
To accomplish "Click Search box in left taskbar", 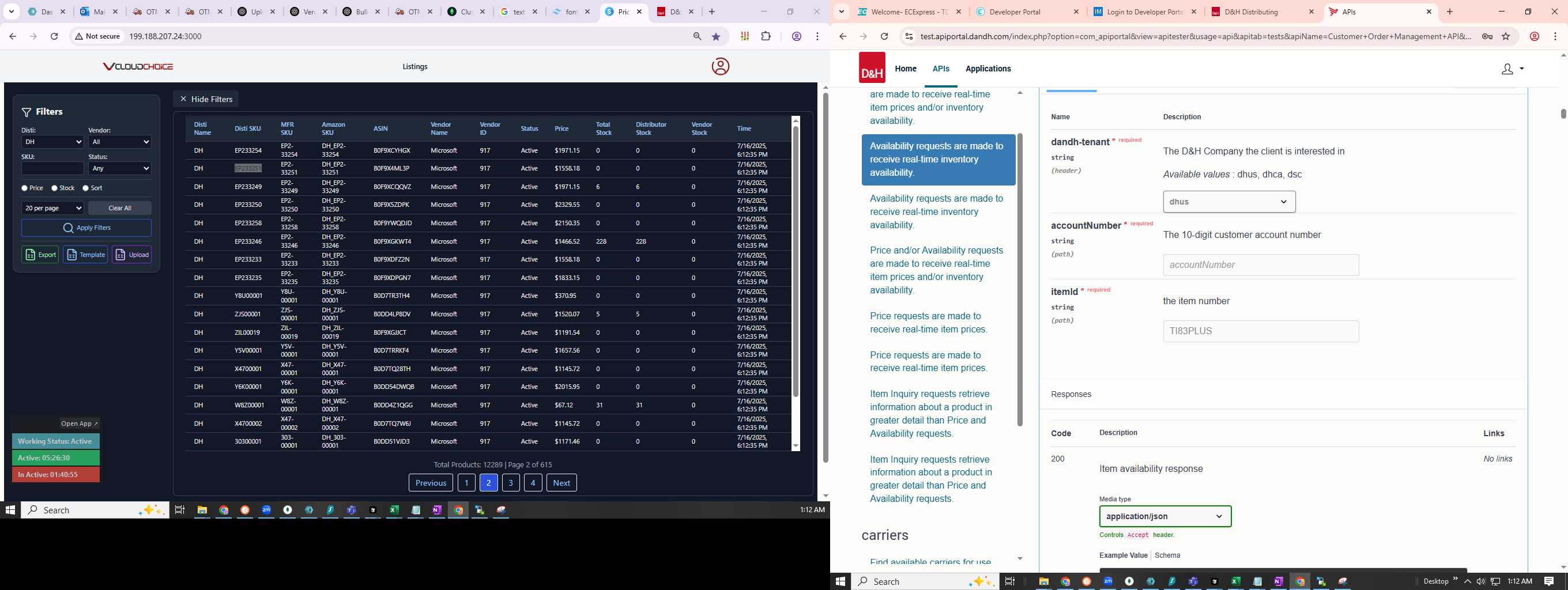I will click(x=95, y=510).
